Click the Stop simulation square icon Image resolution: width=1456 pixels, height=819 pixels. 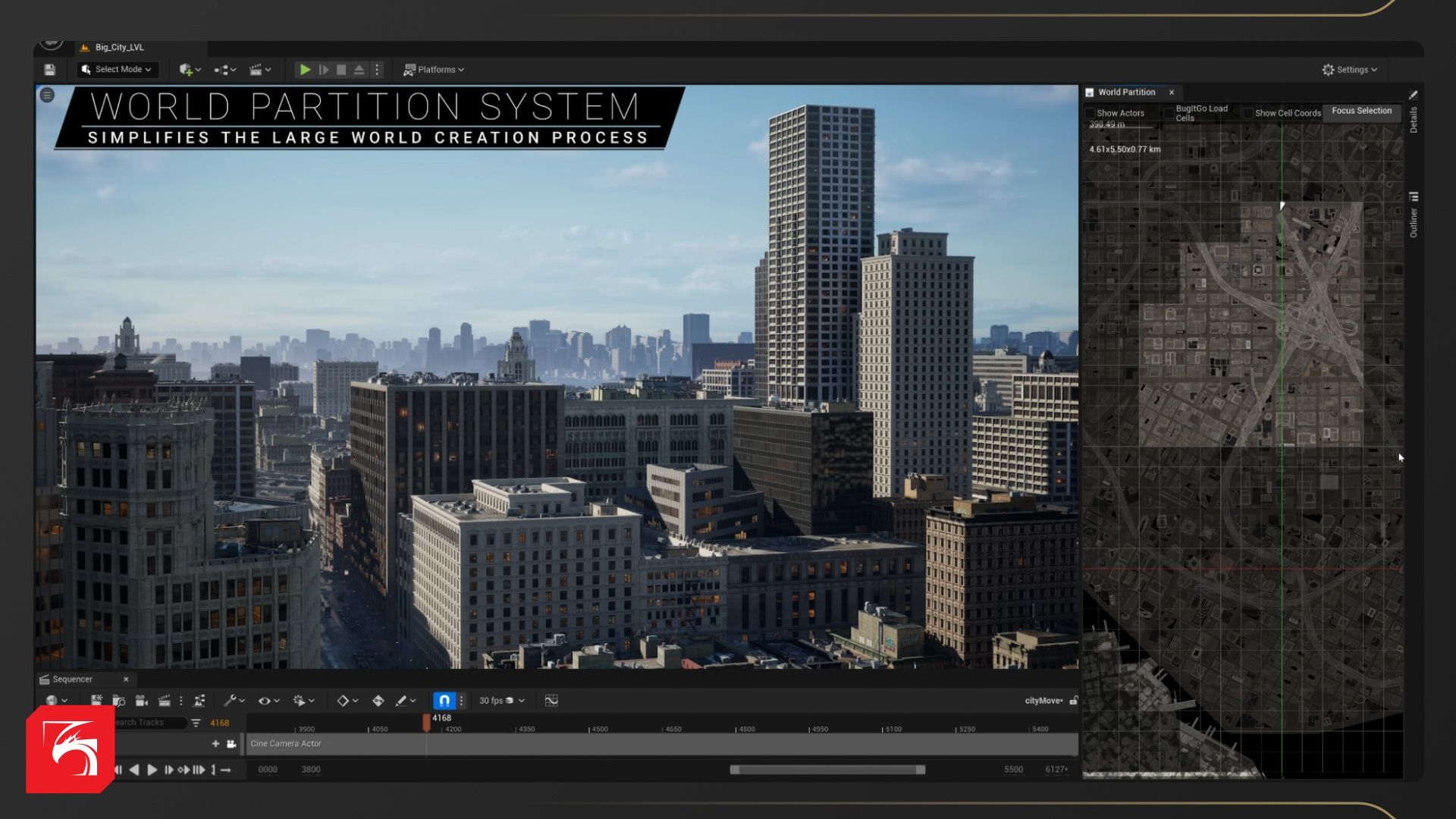pyautogui.click(x=341, y=70)
